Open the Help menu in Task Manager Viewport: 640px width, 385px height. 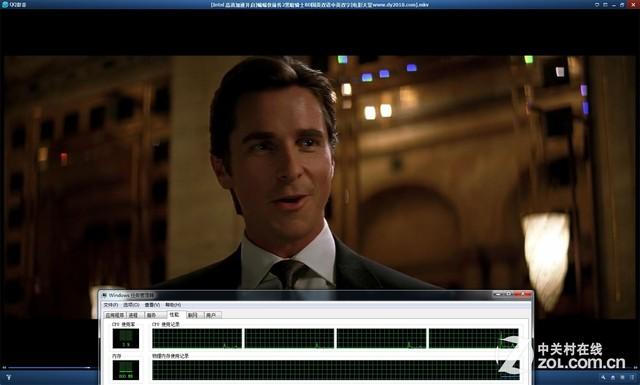[x=173, y=305]
